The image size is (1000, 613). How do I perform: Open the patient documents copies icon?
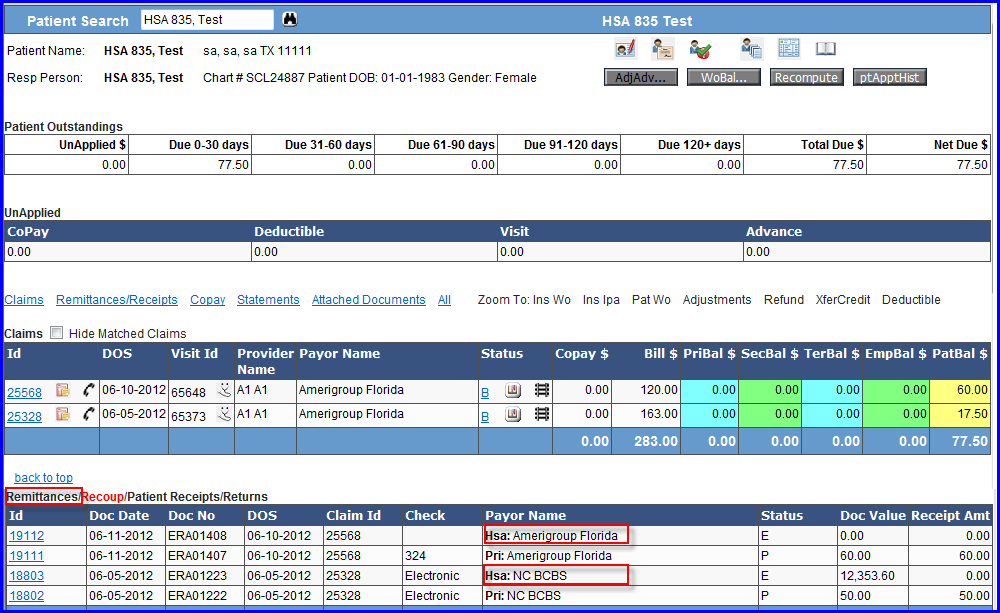tap(751, 48)
